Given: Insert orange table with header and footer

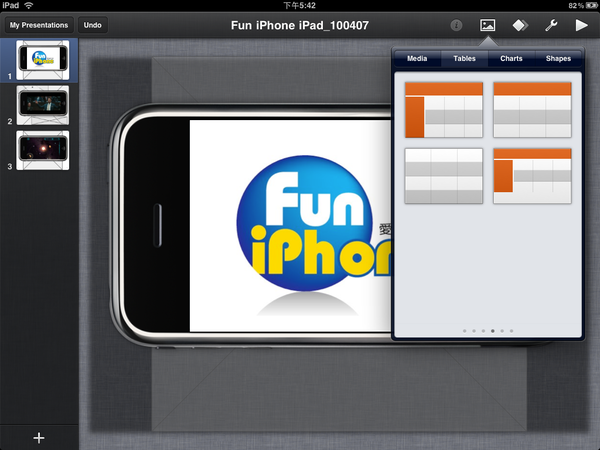Looking at the screenshot, I should coord(532,176).
